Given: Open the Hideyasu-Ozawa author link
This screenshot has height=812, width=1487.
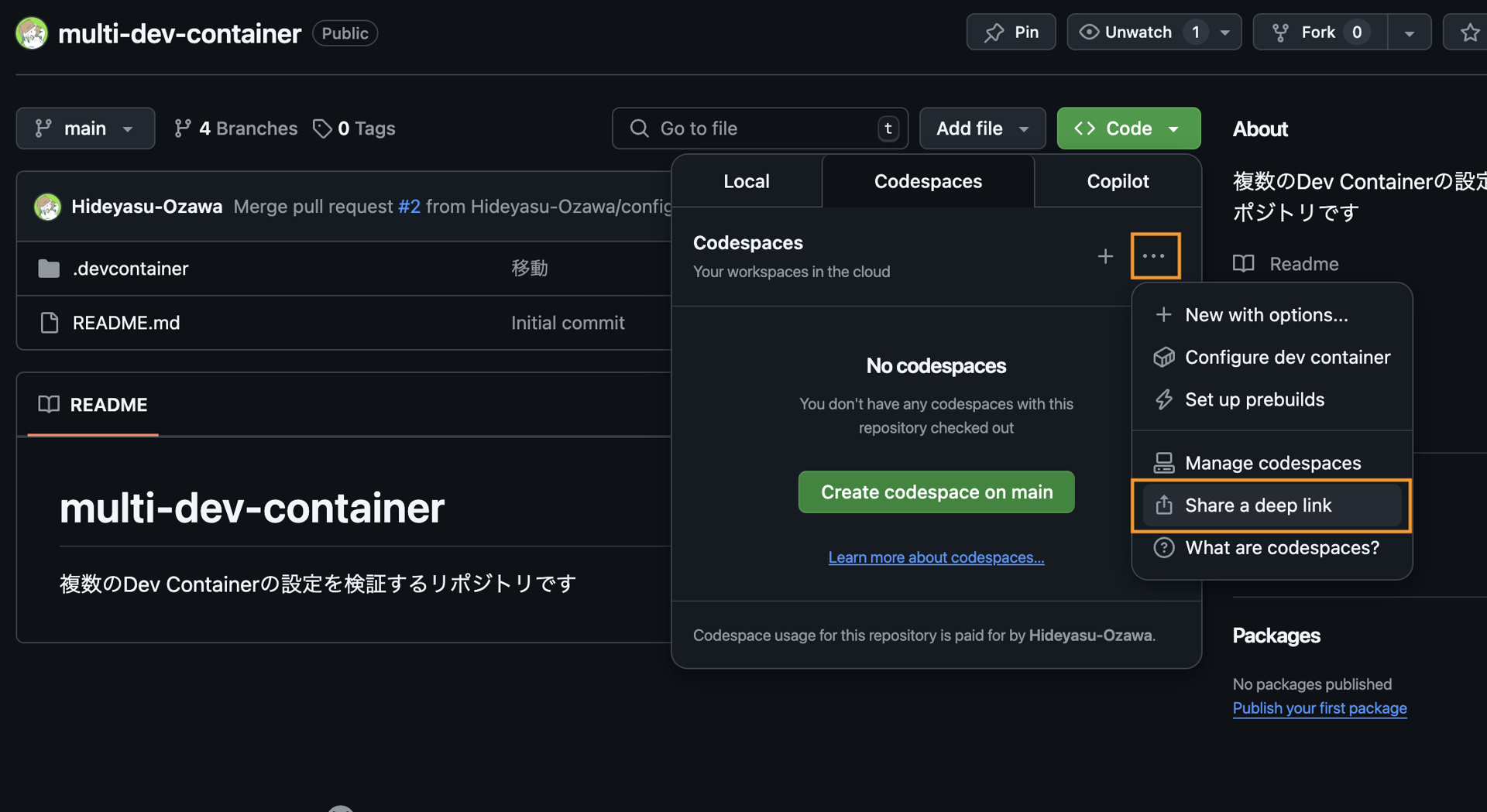Looking at the screenshot, I should [147, 207].
